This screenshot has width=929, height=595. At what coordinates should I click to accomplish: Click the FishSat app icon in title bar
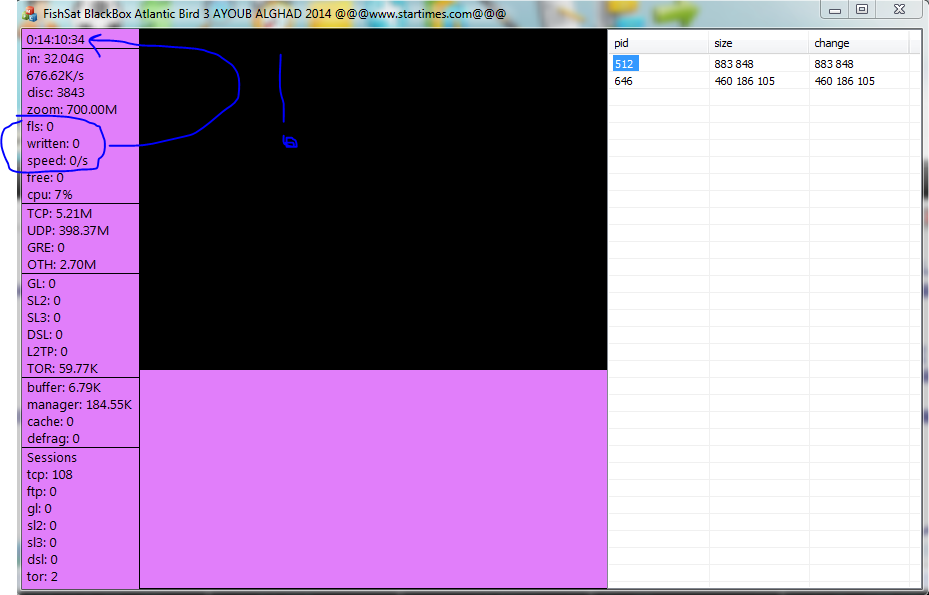tap(29, 14)
